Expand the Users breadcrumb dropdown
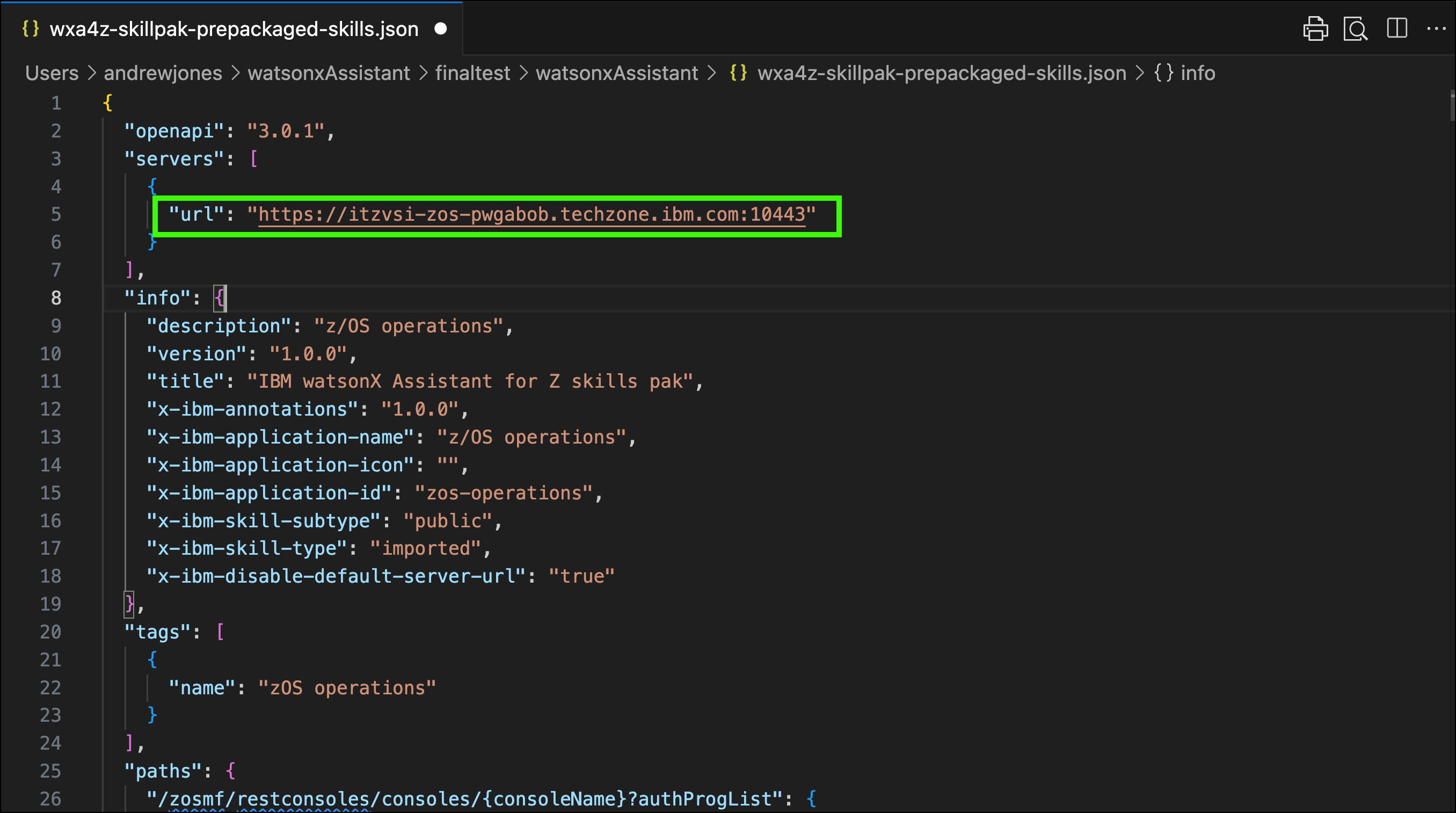 [52, 73]
